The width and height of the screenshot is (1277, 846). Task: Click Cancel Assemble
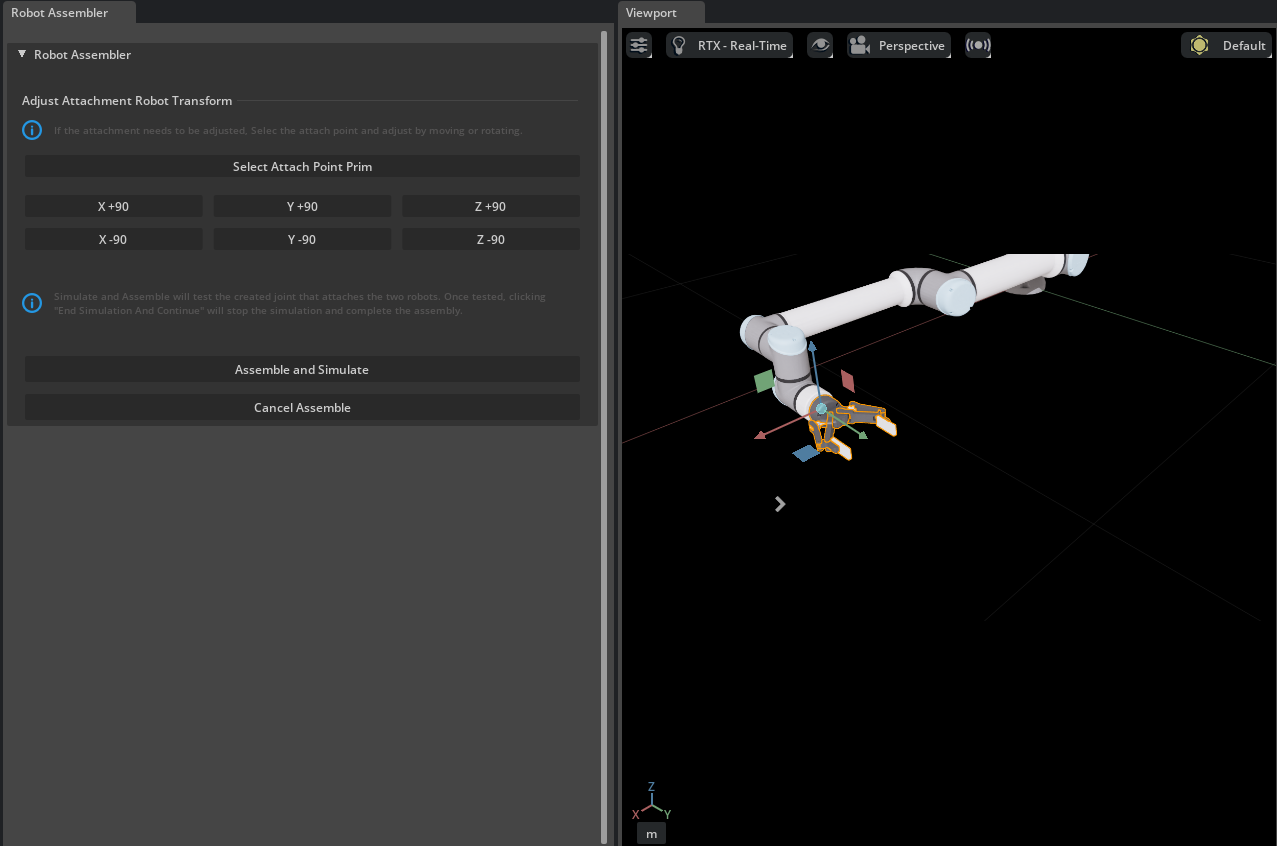coord(302,407)
